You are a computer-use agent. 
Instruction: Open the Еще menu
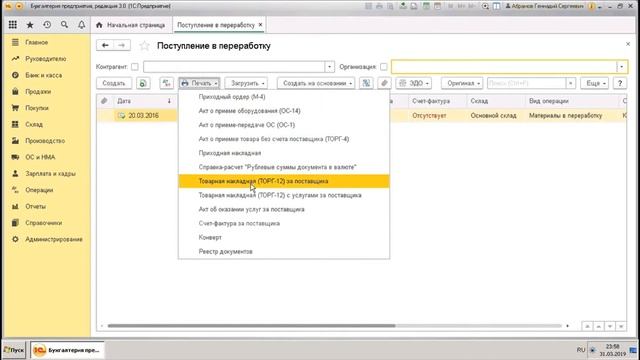pos(595,83)
